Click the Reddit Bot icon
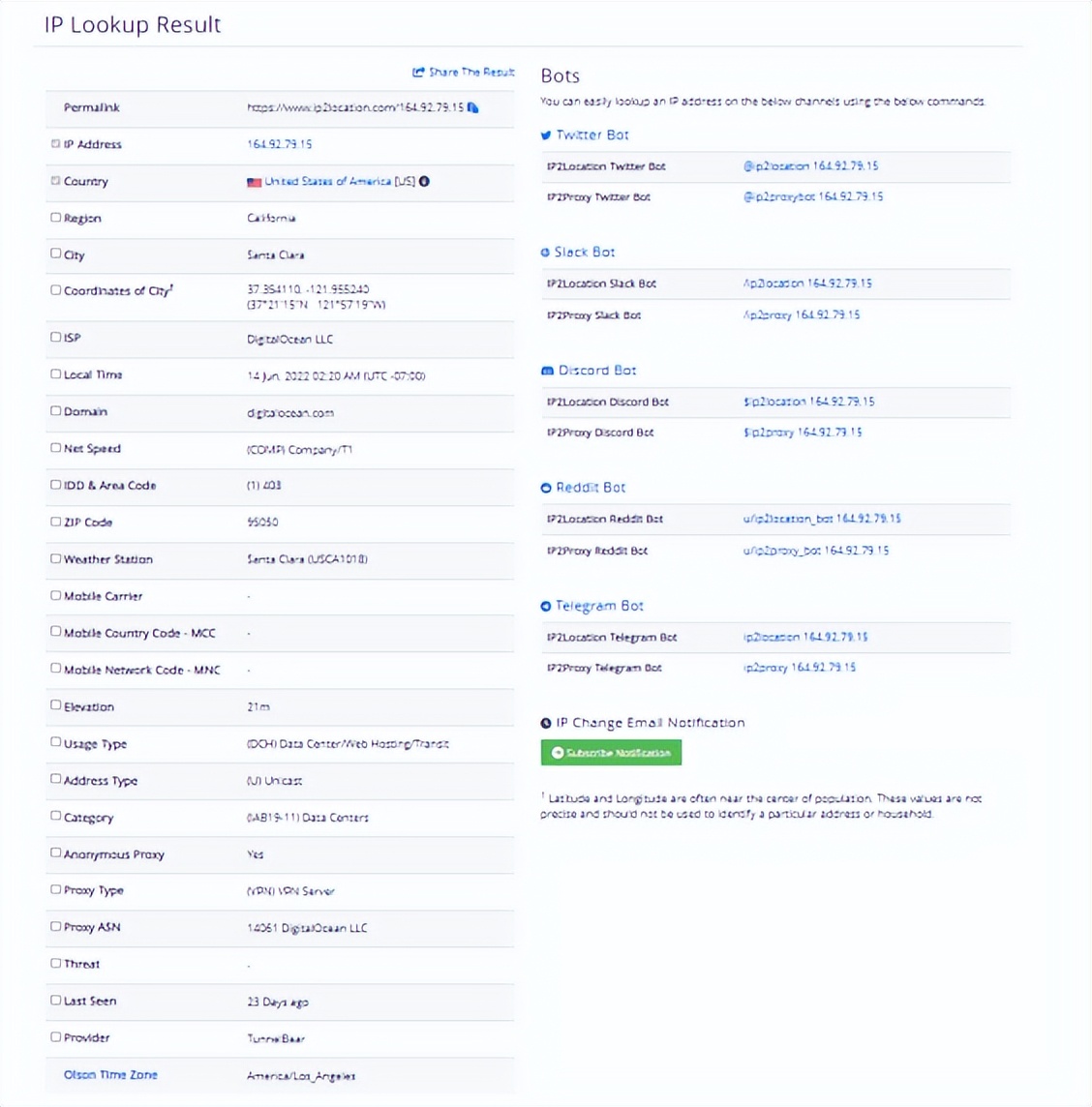Image resolution: width=1092 pixels, height=1107 pixels. pos(546,488)
